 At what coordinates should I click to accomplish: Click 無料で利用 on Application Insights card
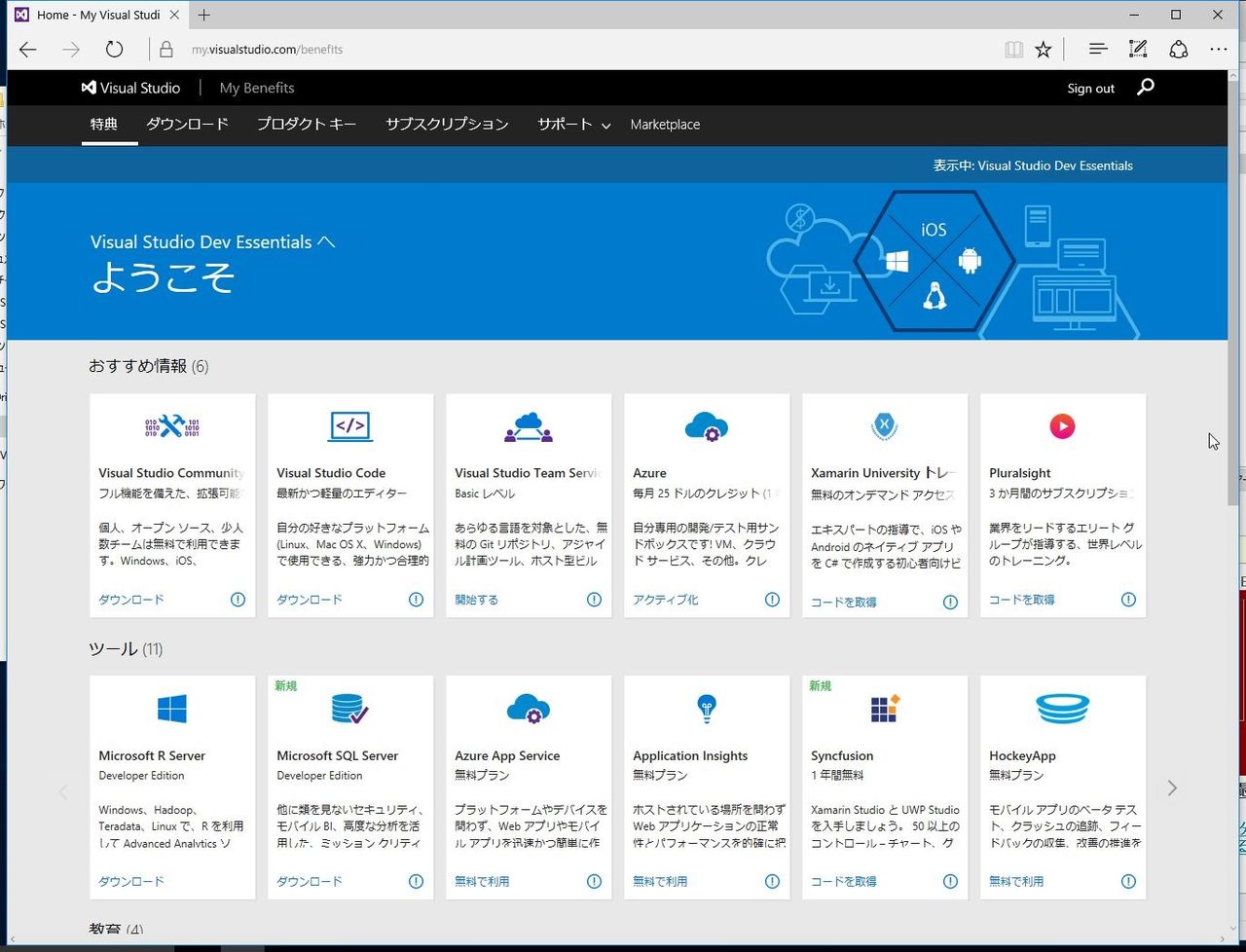coord(660,881)
